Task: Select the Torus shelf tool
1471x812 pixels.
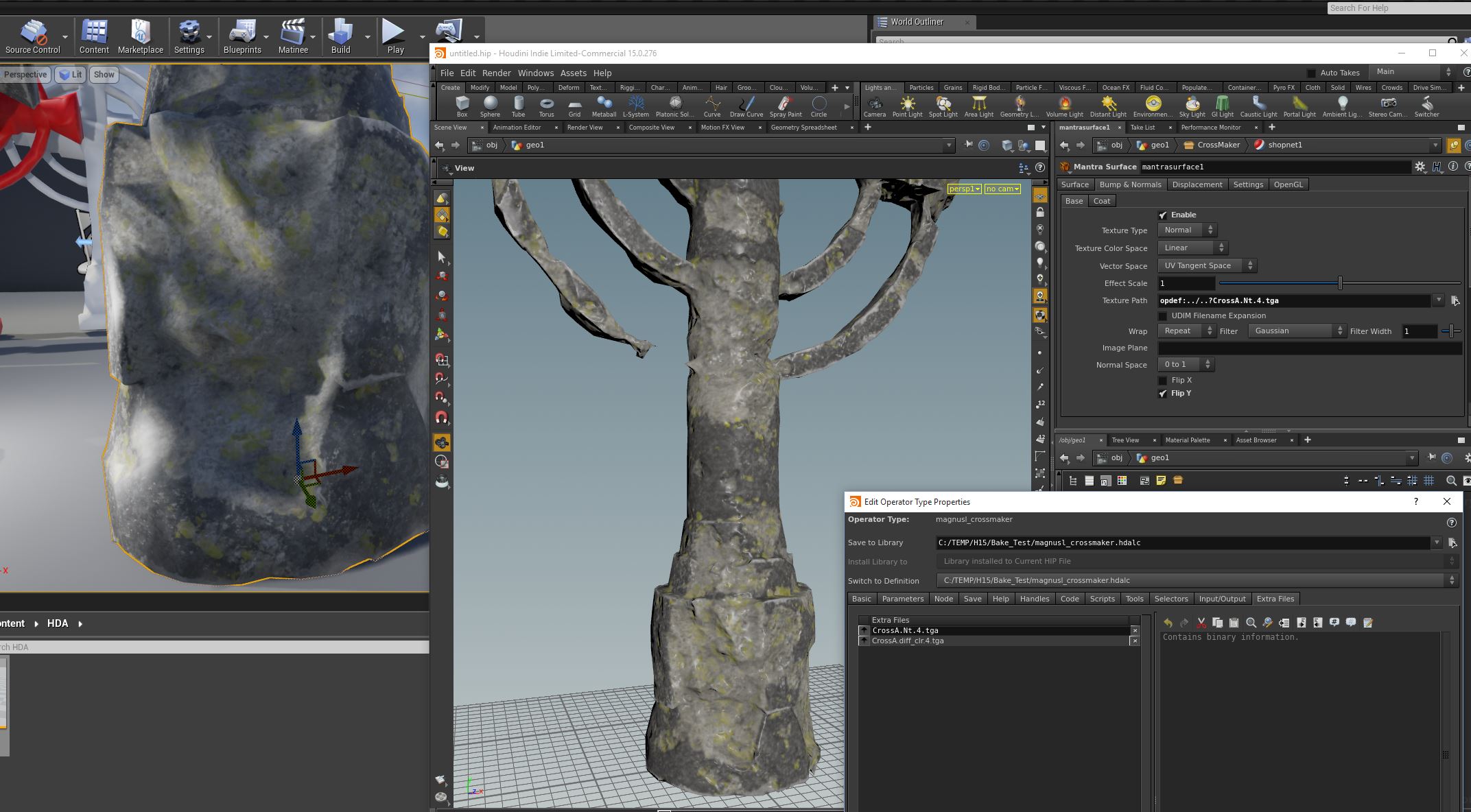Action: [x=546, y=106]
